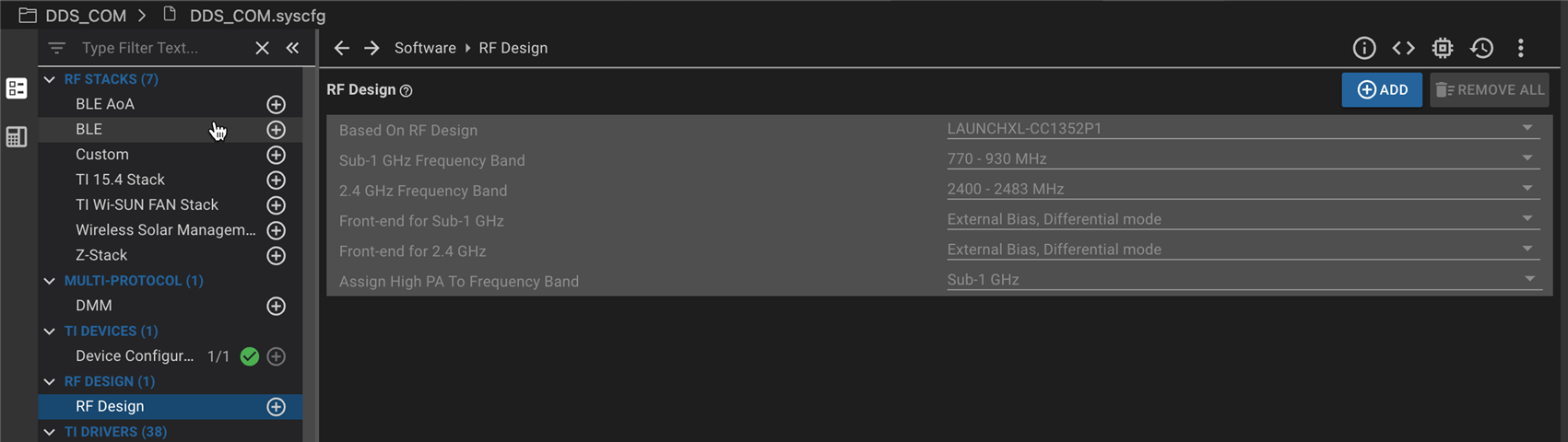Open Assign High PA To Frequency Band dropdown
The width and height of the screenshot is (1568, 442).
[1240, 280]
